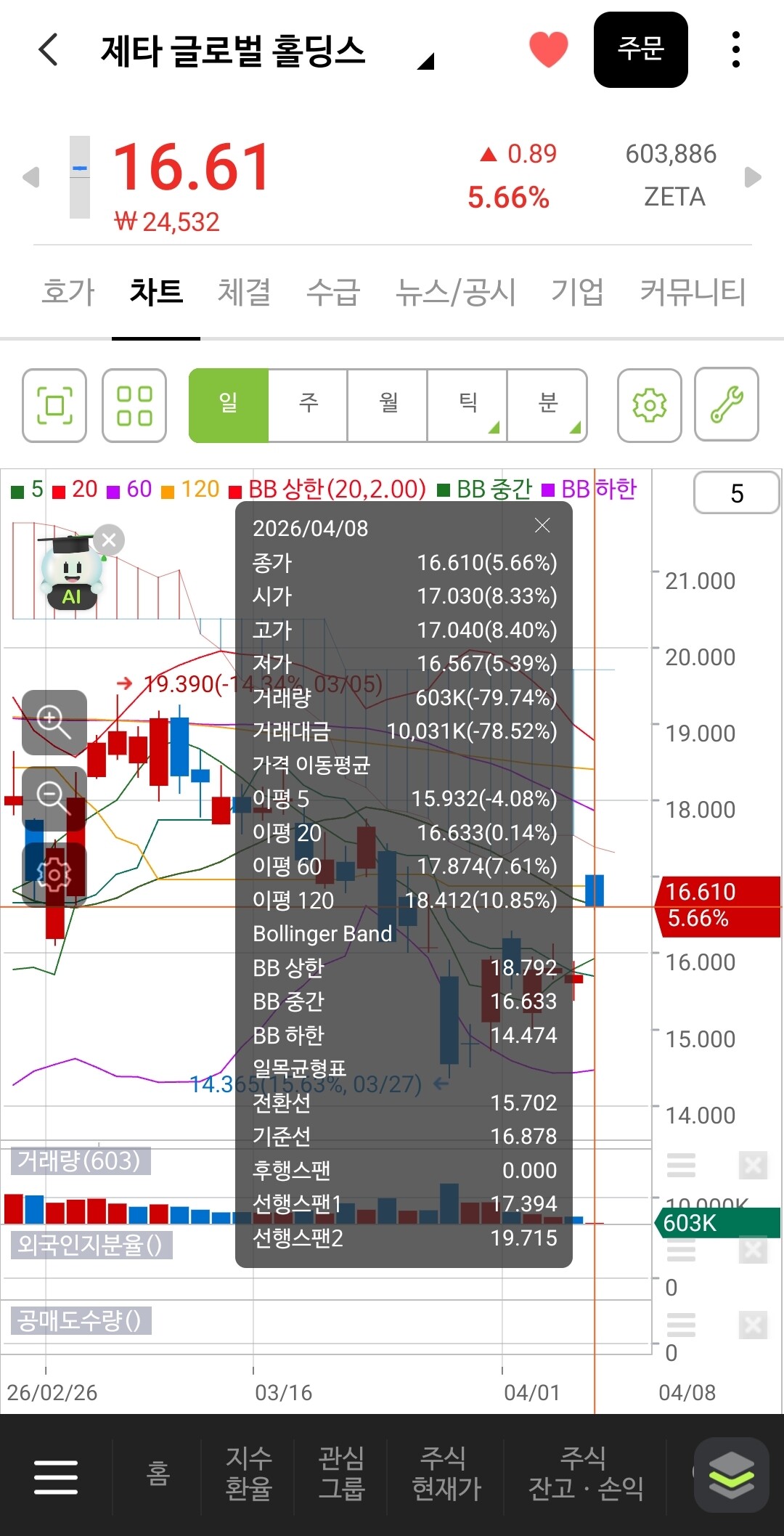Open 주식 현재가 in bottom bar
This screenshot has height=1536, width=784.
[x=446, y=1474]
